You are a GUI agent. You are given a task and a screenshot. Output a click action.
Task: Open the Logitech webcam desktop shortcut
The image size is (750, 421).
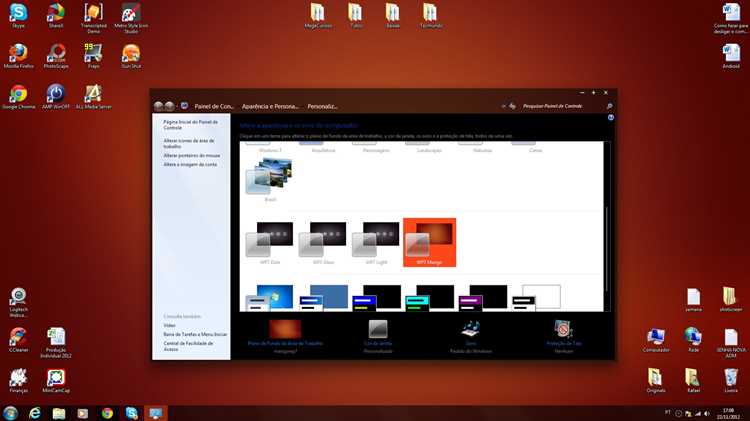coord(18,302)
